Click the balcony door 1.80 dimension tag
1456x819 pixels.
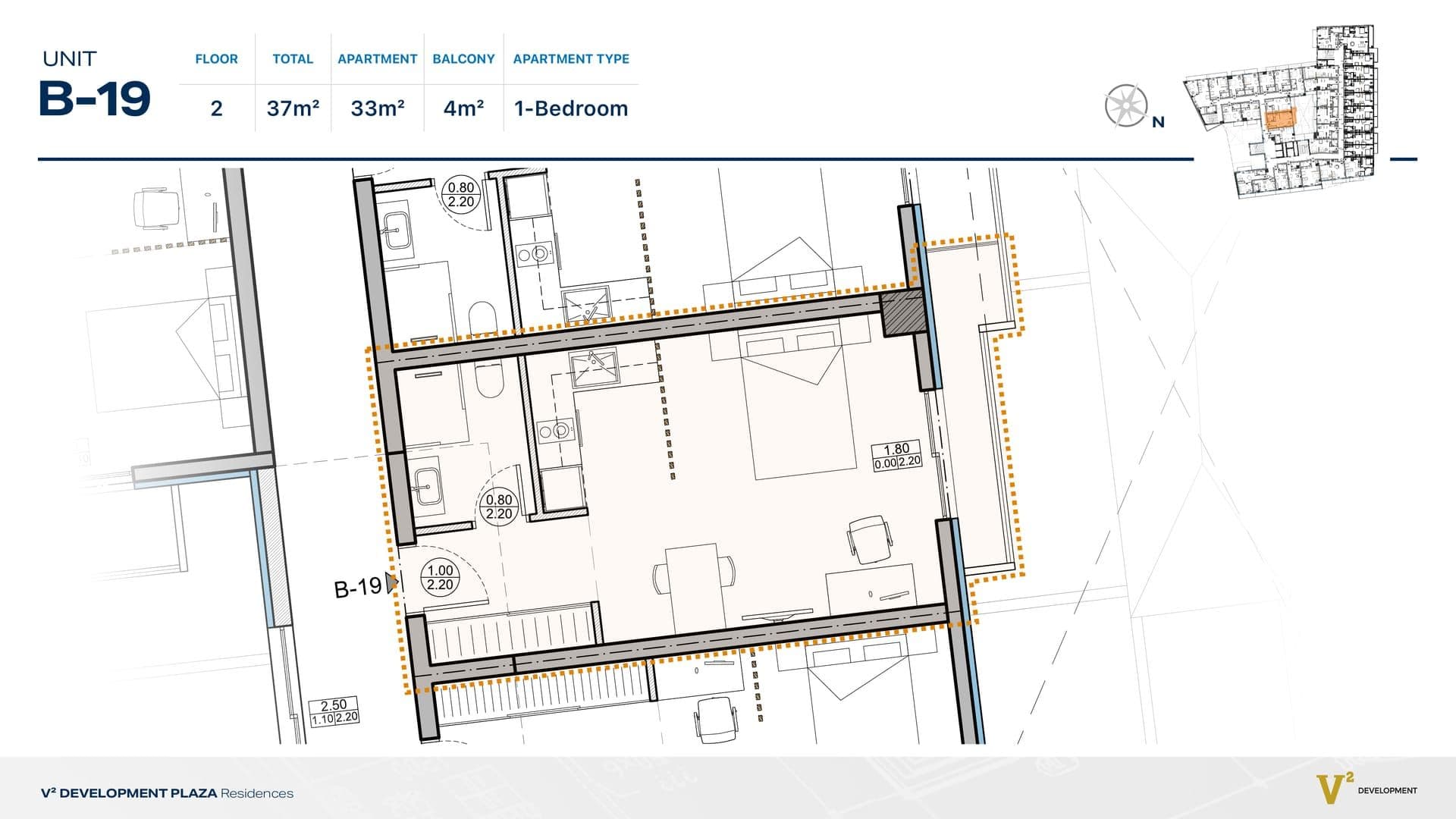coord(897,455)
